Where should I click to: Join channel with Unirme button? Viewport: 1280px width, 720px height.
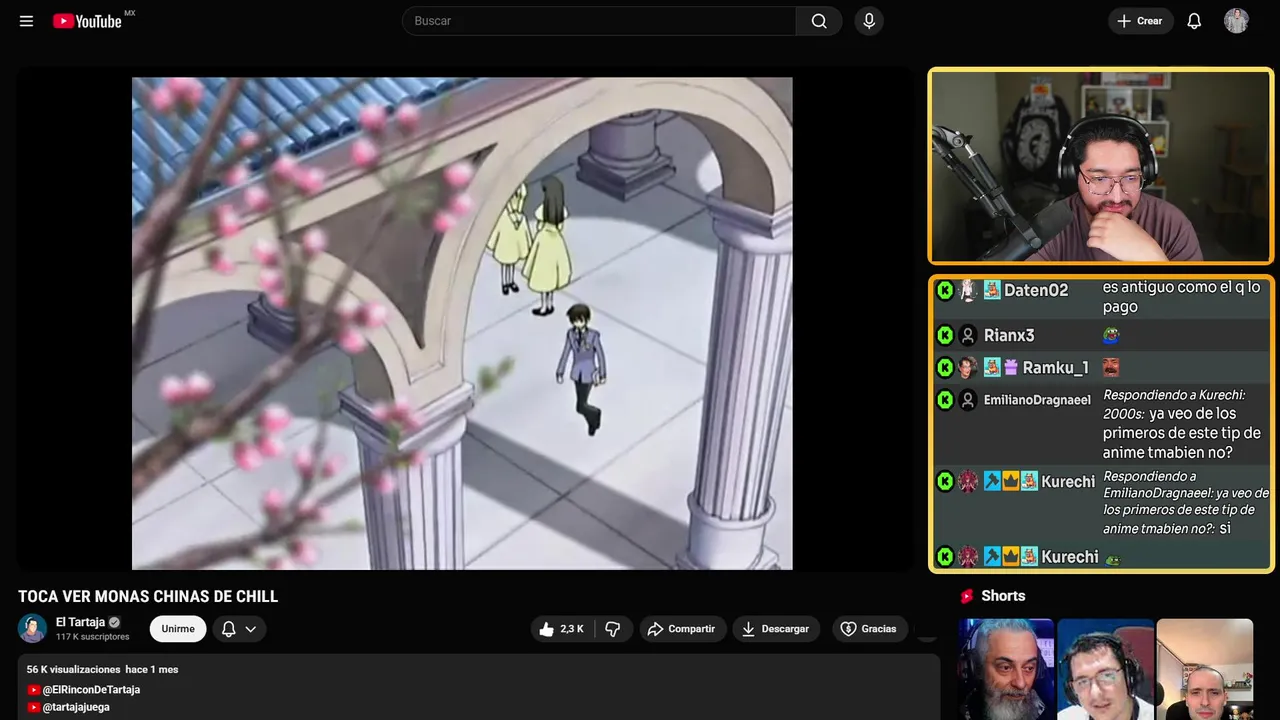[x=178, y=629]
